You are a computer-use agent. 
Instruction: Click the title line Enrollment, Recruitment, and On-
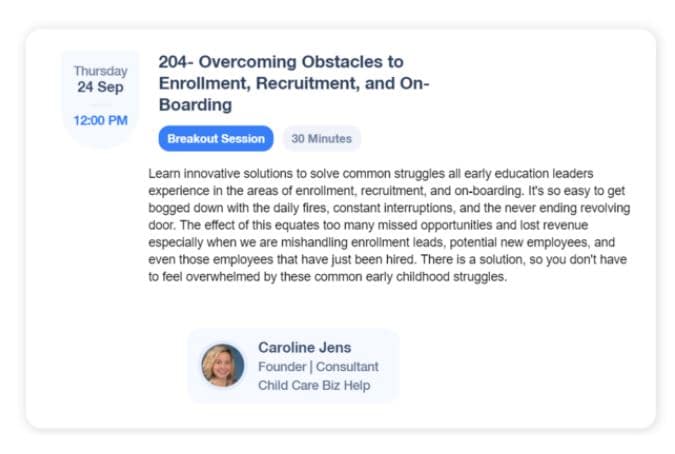pos(294,83)
